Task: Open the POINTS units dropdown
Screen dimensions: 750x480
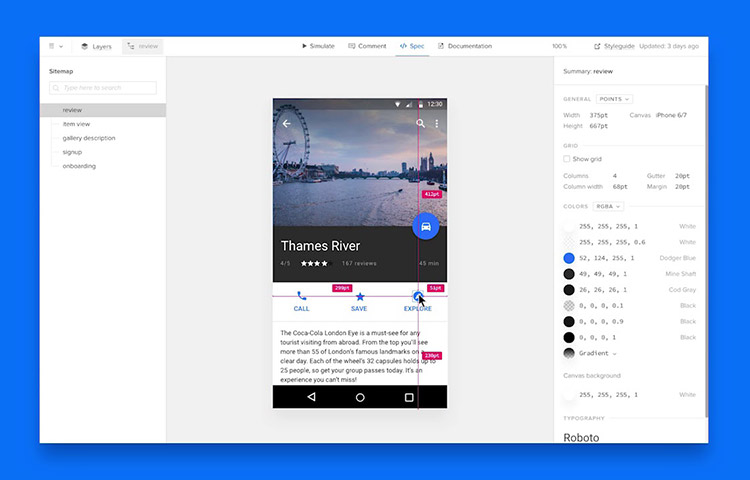Action: pos(614,99)
